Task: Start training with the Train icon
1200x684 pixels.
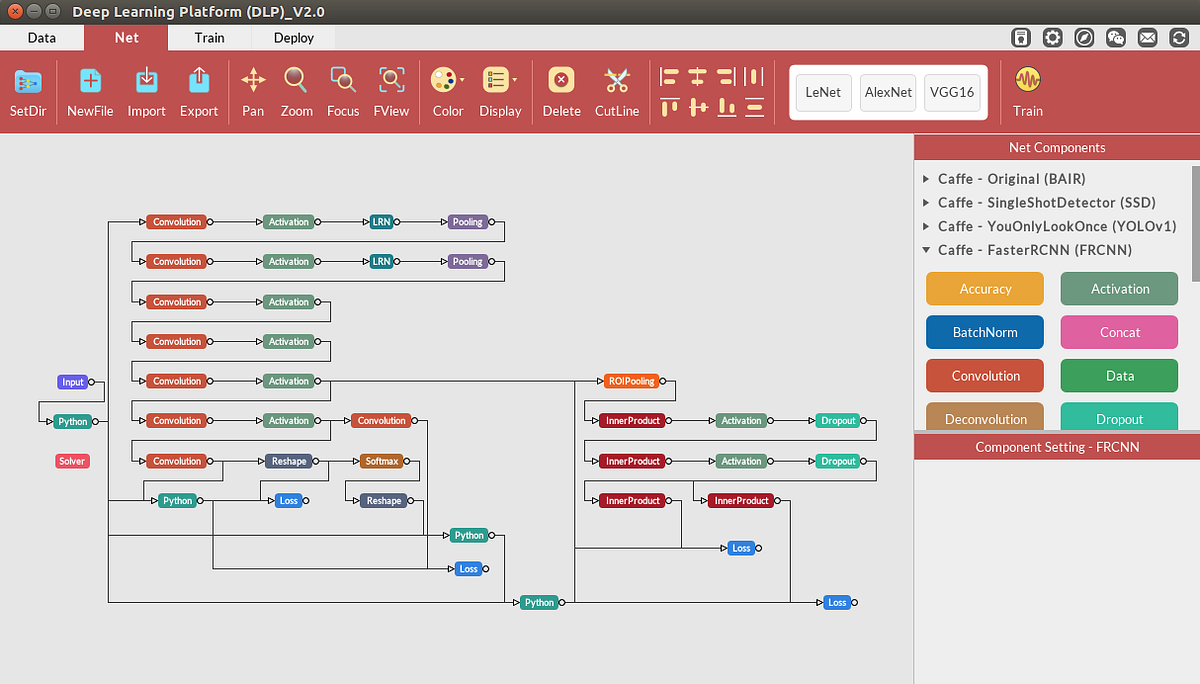Action: point(1028,91)
